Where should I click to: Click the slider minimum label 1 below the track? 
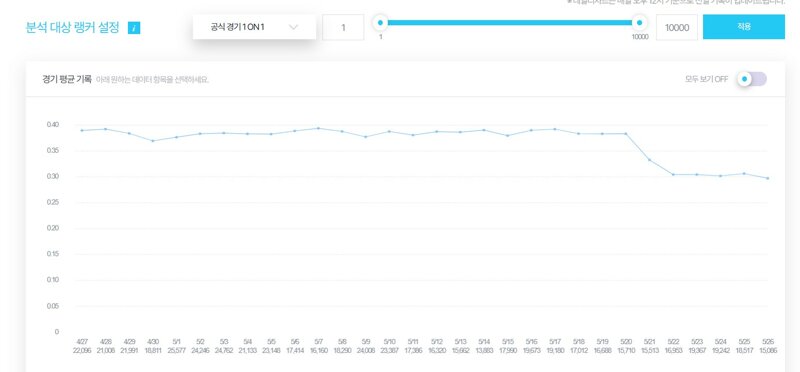380,37
